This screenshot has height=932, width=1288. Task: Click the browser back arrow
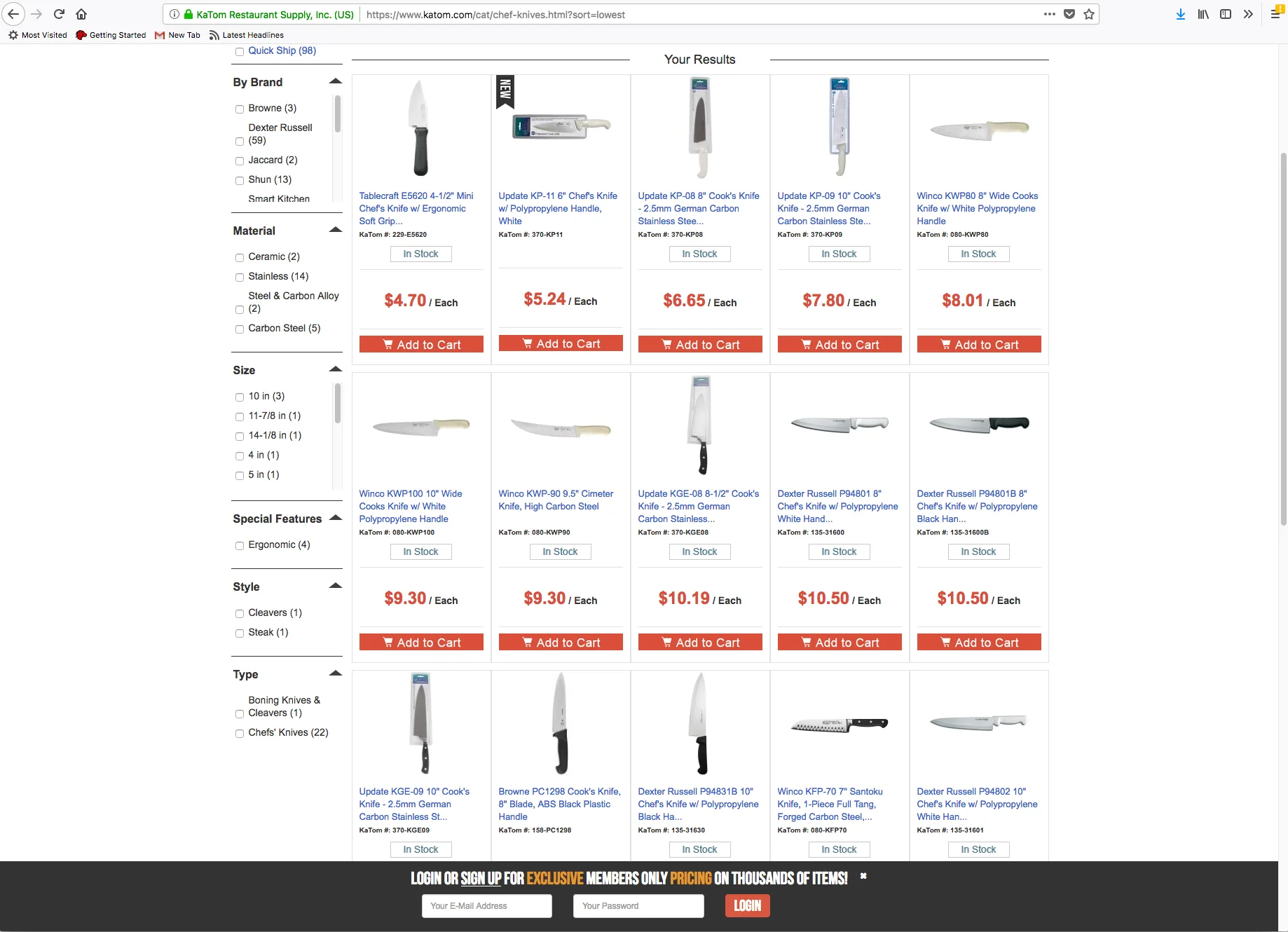click(x=13, y=14)
